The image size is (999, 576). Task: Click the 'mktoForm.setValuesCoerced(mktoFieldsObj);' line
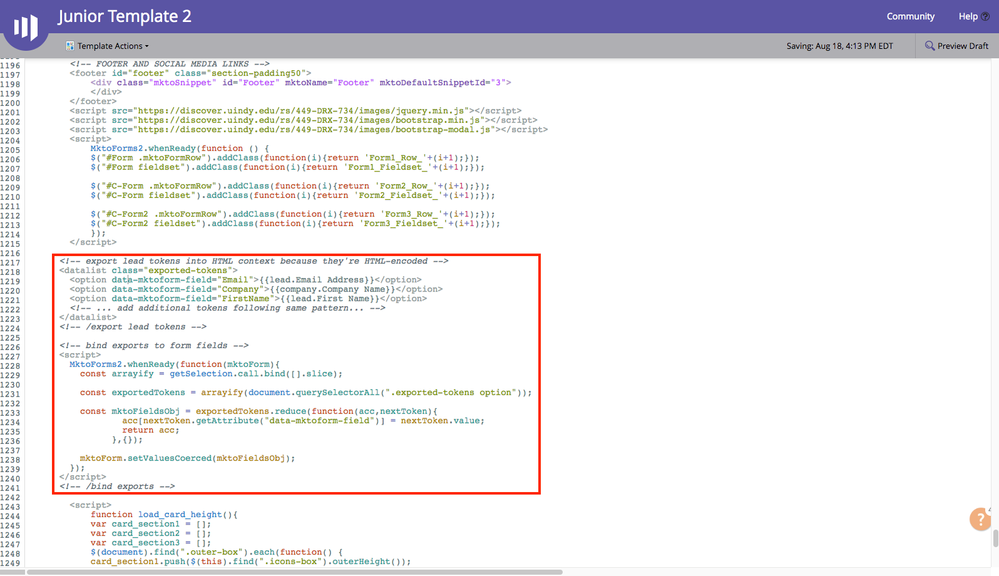tap(187, 459)
